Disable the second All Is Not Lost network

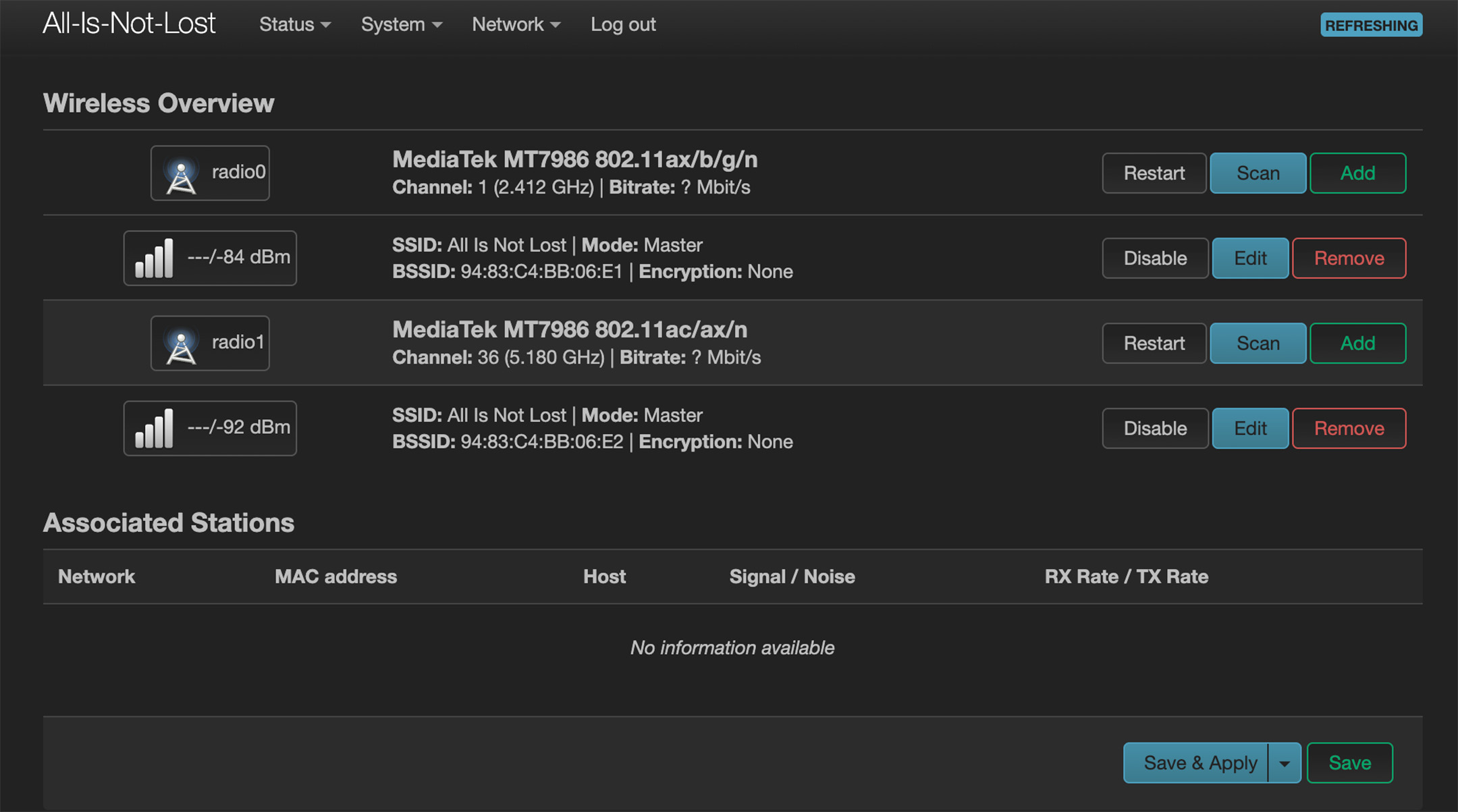pos(1154,428)
